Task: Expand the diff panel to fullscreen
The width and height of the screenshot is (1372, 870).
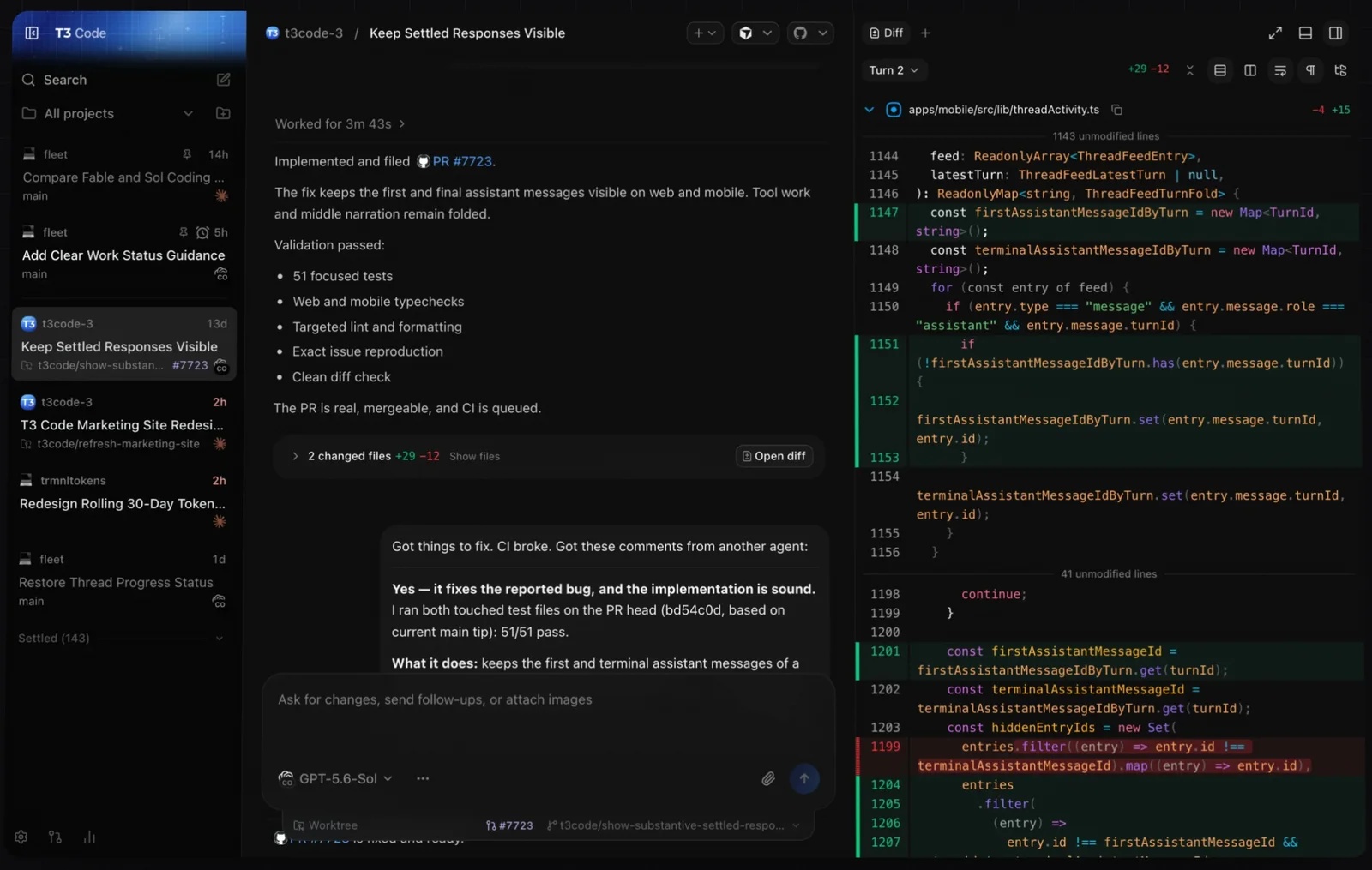Action: [x=1275, y=33]
